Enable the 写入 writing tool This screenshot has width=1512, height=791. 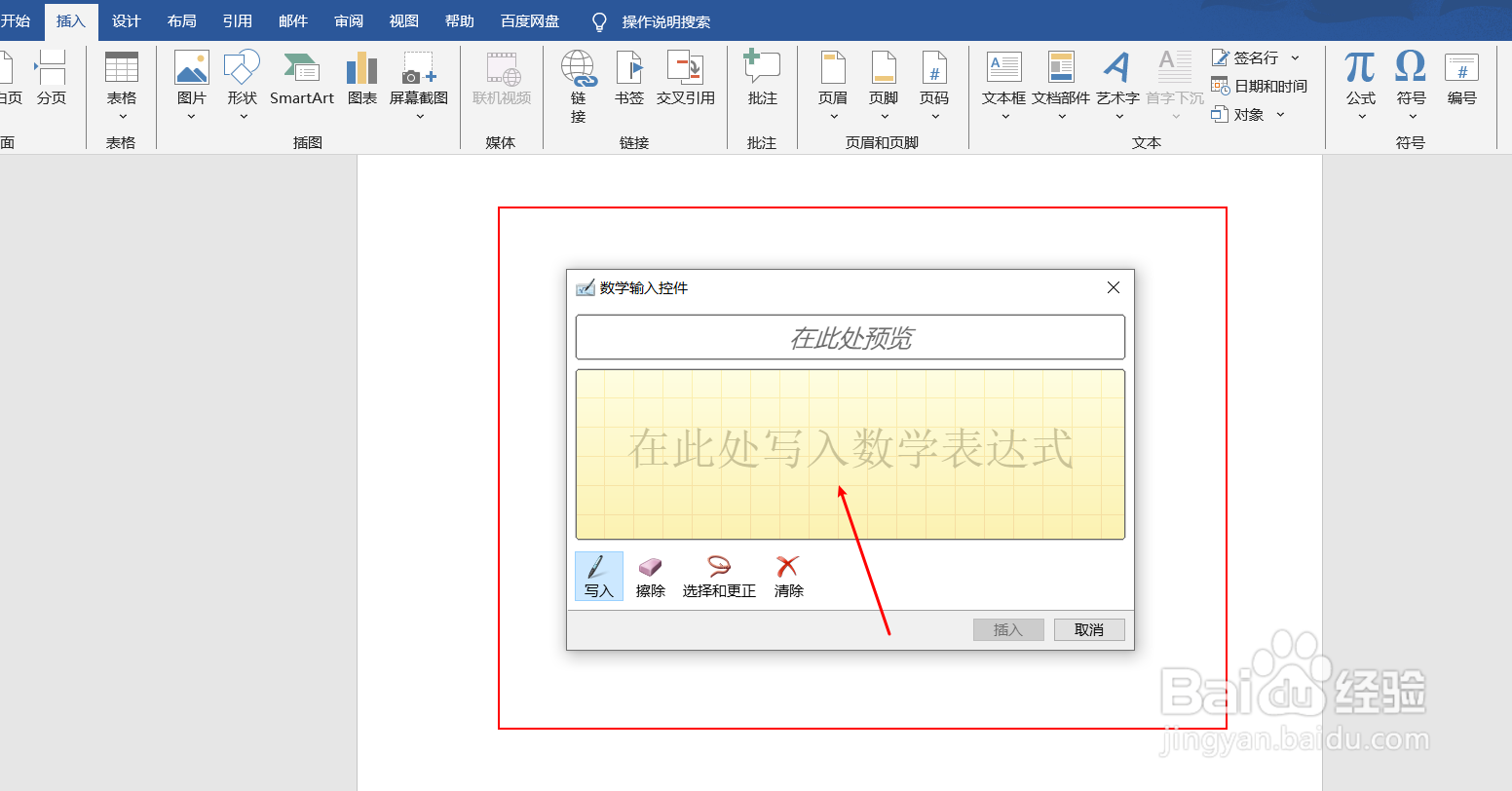click(x=598, y=576)
